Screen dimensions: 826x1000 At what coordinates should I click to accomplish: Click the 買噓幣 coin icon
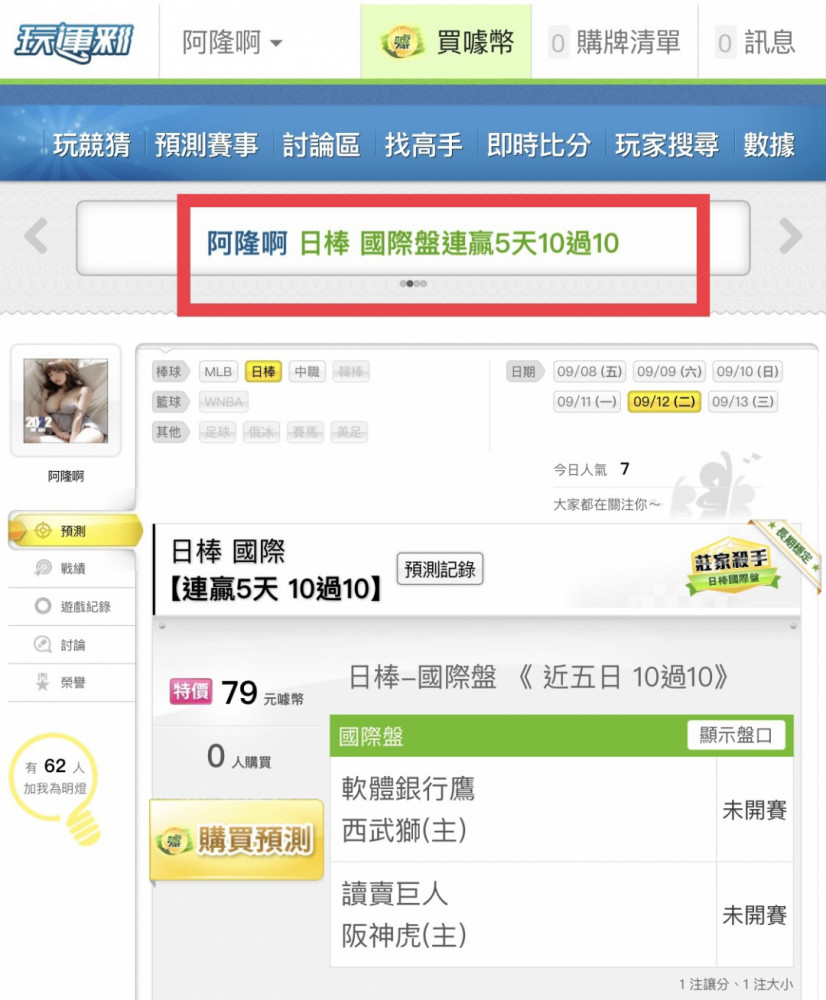tap(402, 43)
